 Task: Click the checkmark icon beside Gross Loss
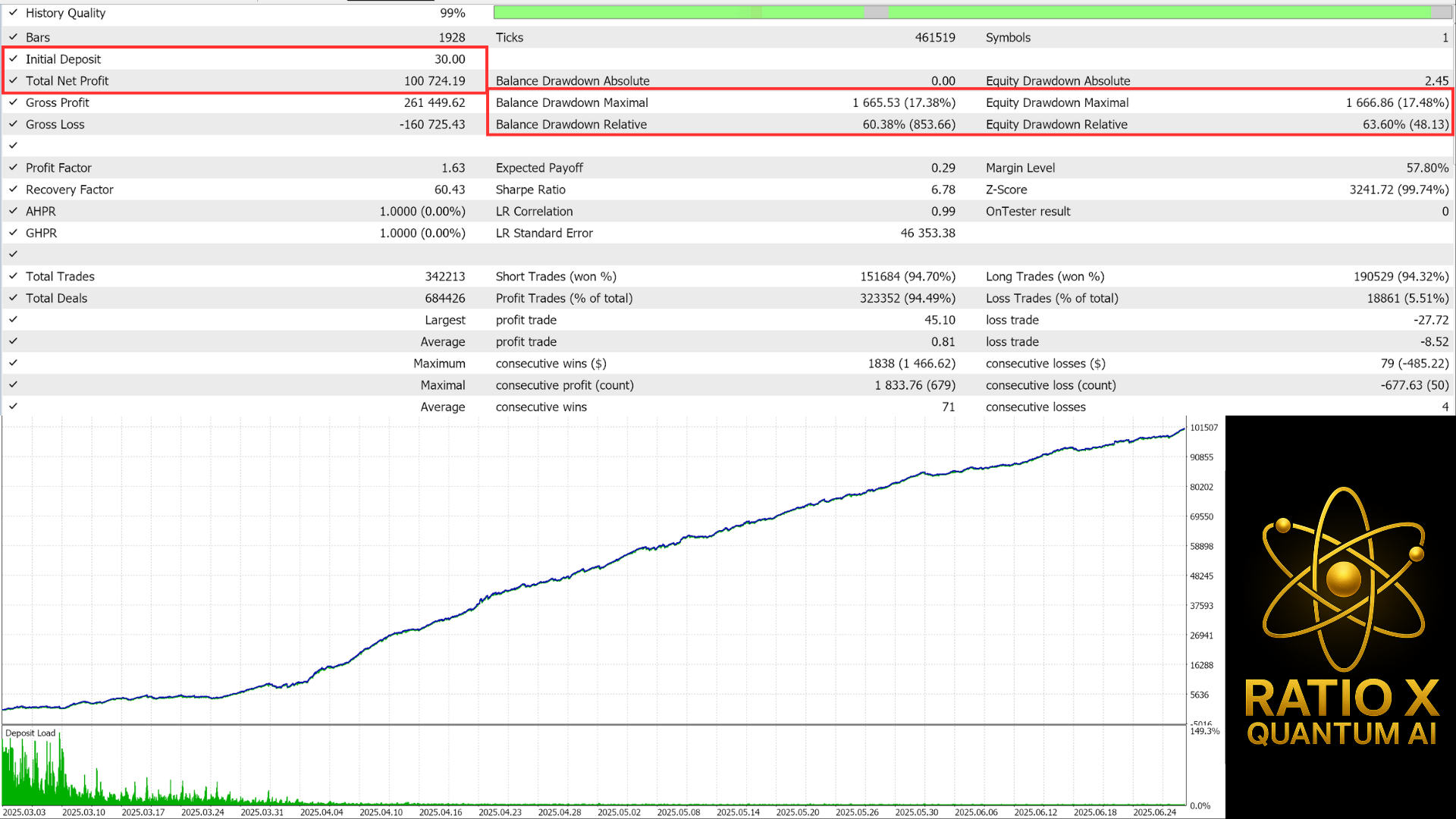[x=13, y=124]
